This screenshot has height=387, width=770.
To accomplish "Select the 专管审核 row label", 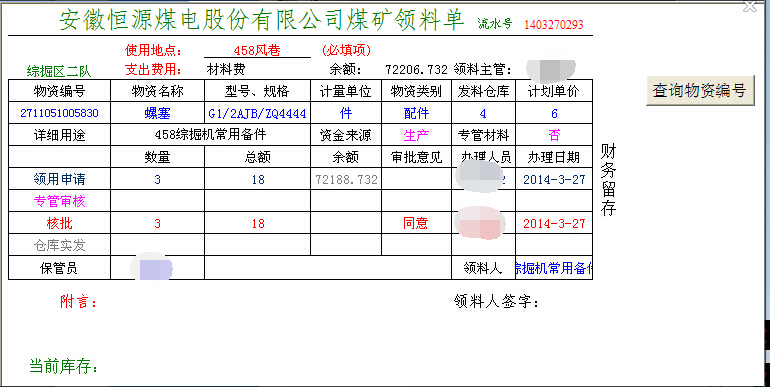I will (x=59, y=201).
